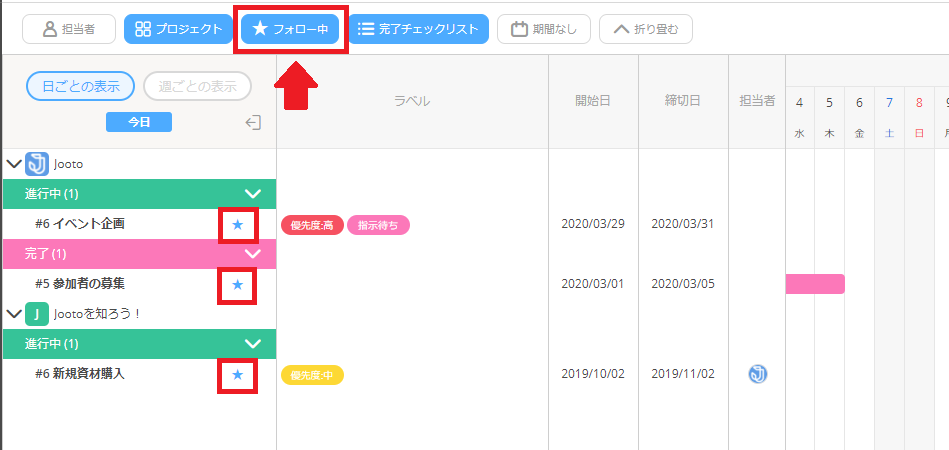
Task: Unfollow #6 イベント企画 via its star
Action: tap(238, 225)
